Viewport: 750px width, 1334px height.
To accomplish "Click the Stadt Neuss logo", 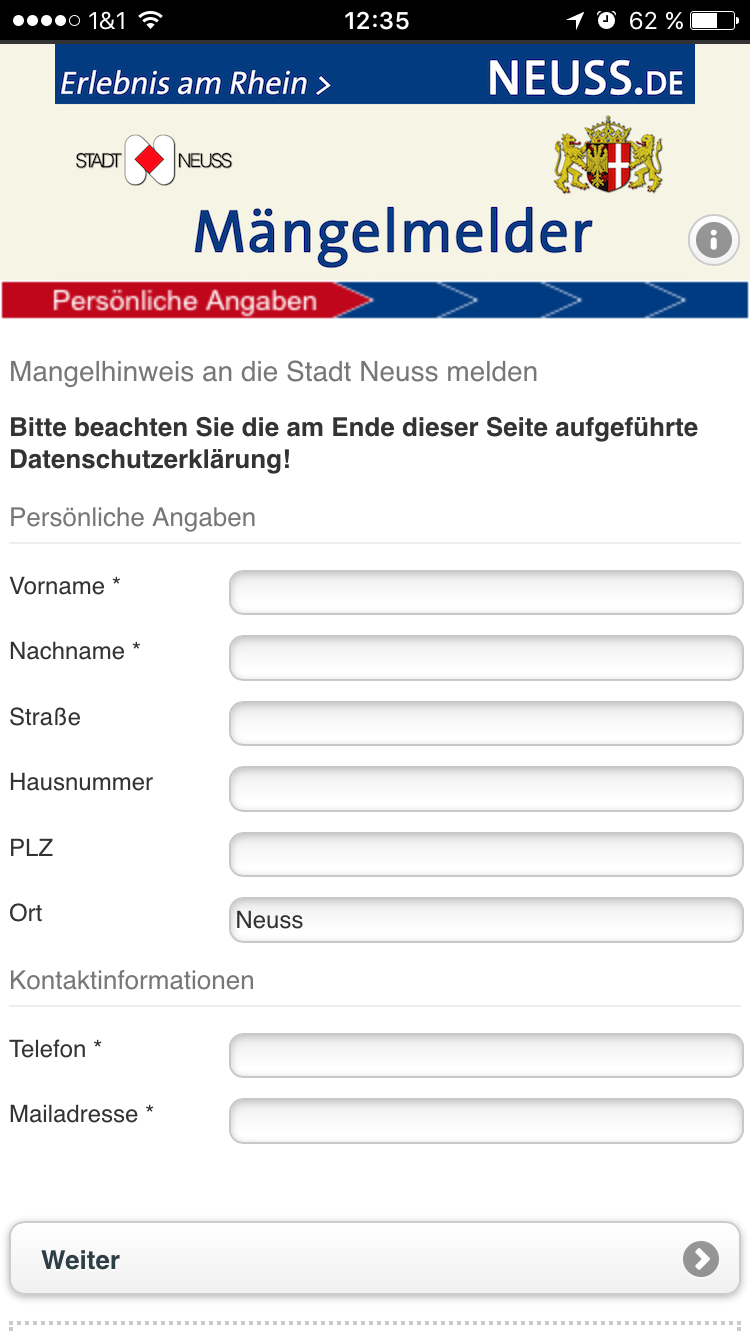I will point(153,160).
